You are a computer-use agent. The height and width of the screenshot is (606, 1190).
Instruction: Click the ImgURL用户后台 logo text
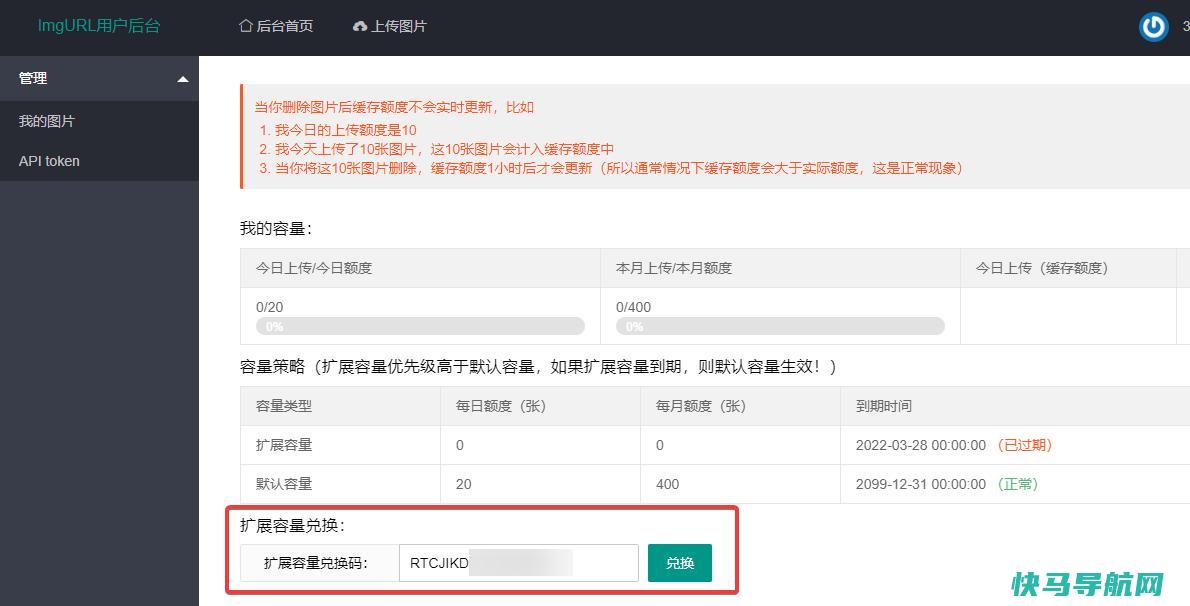point(99,26)
